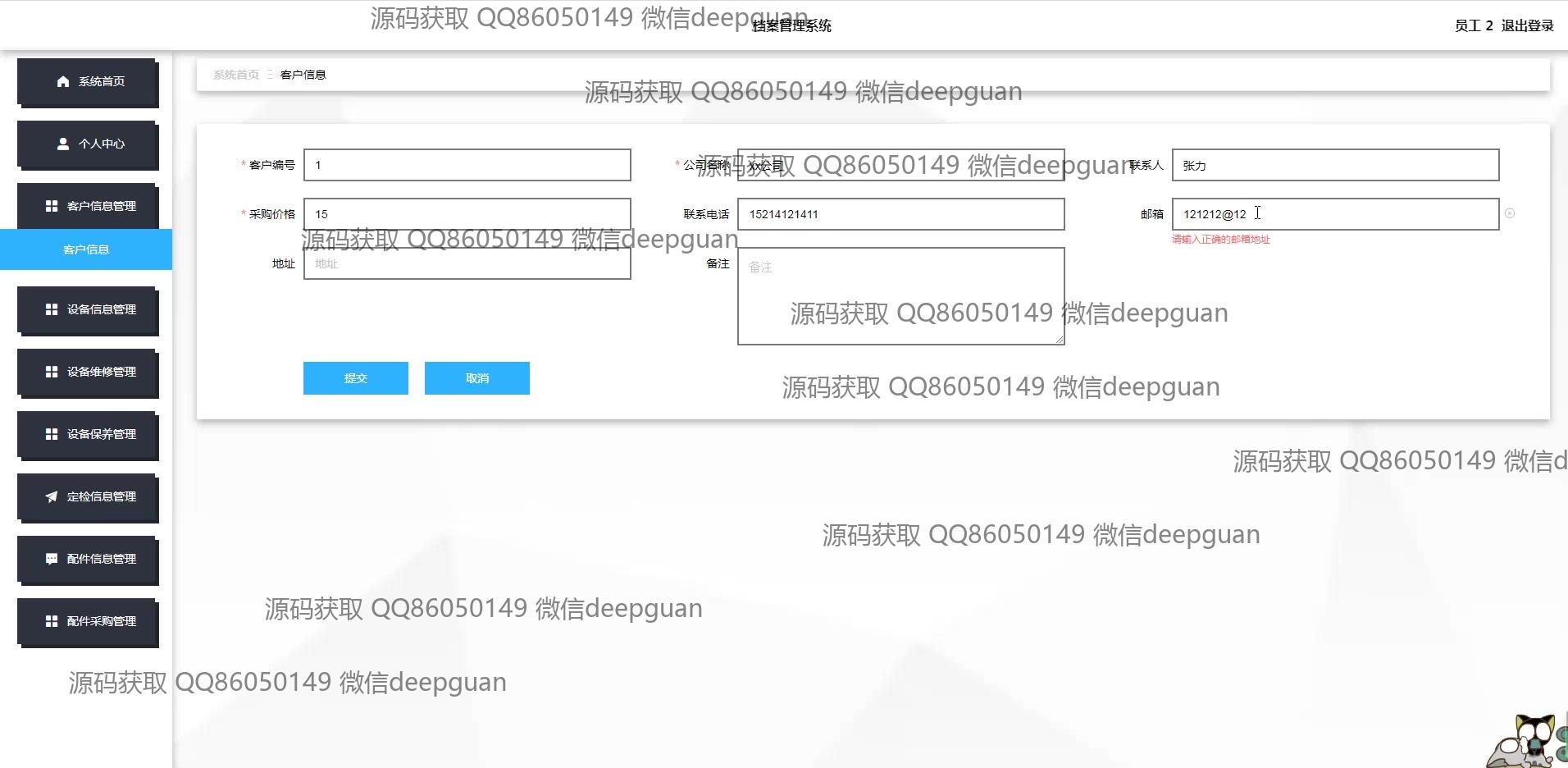Screen dimensions: 1568x768
Task: Click the chat bubble icon beside 配件信息管理
Action: 52,559
